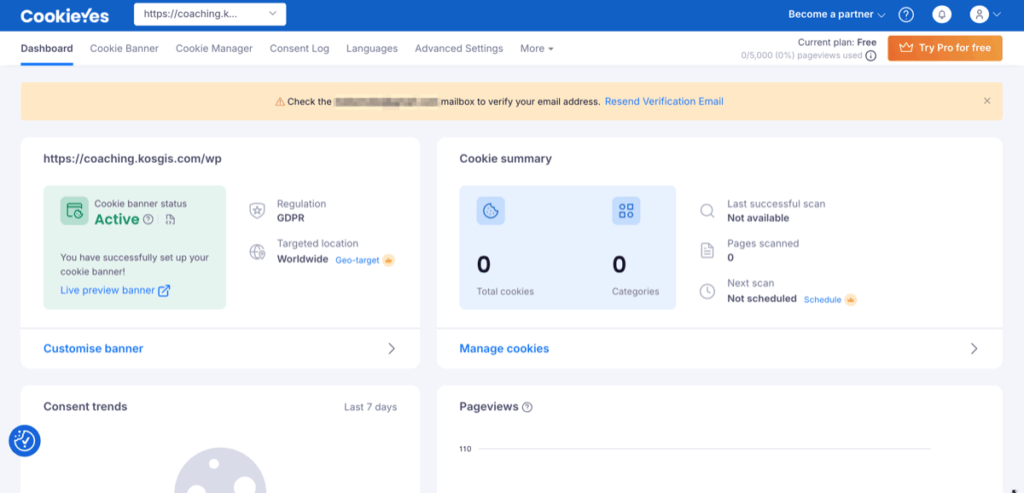Click the Next scan clock icon
Image resolution: width=1024 pixels, height=493 pixels.
coord(707,291)
